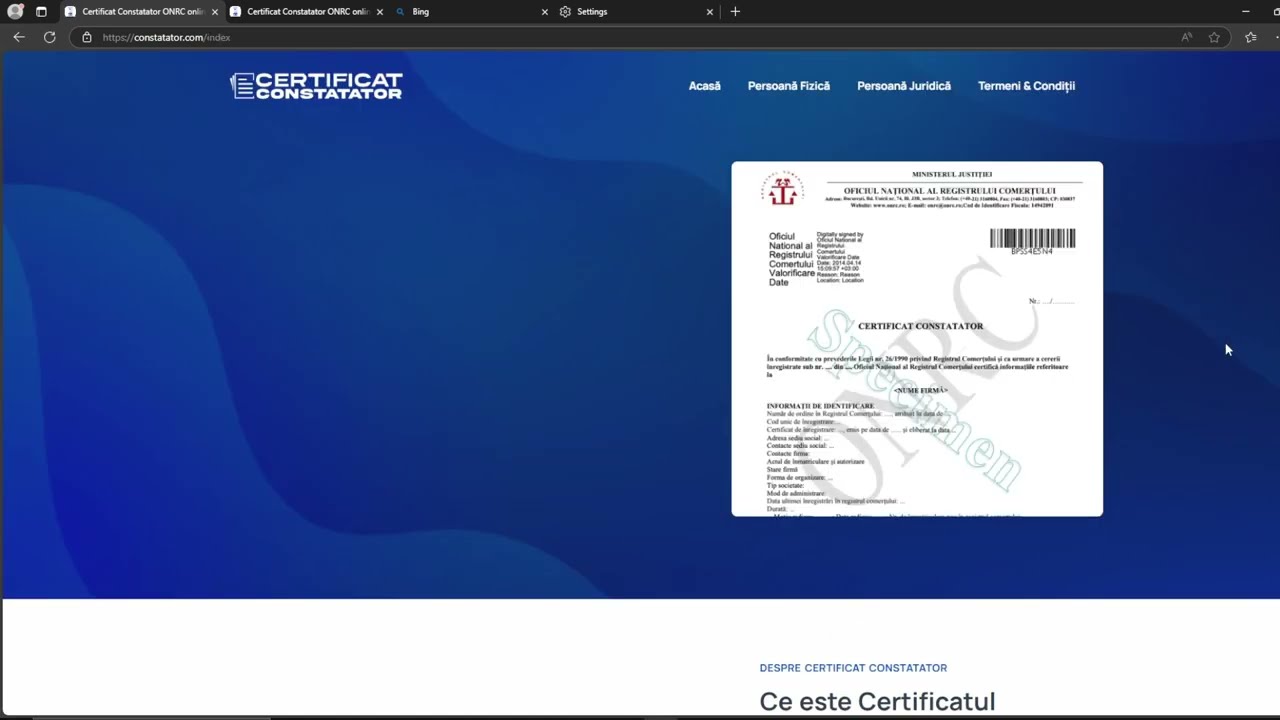
Task: Go back to the previous page
Action: click(19, 37)
